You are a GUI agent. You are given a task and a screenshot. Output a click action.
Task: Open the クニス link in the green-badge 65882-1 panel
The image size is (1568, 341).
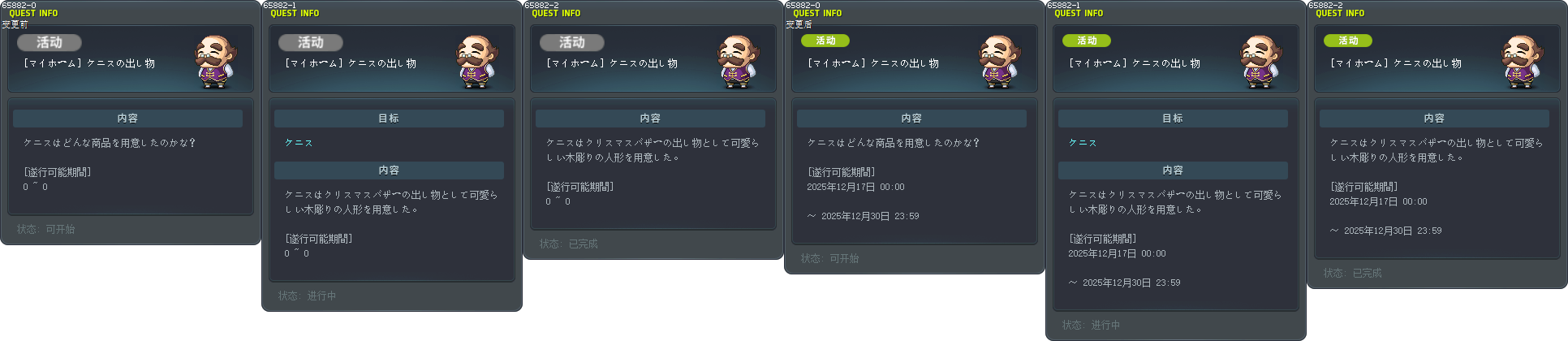pos(1083,143)
